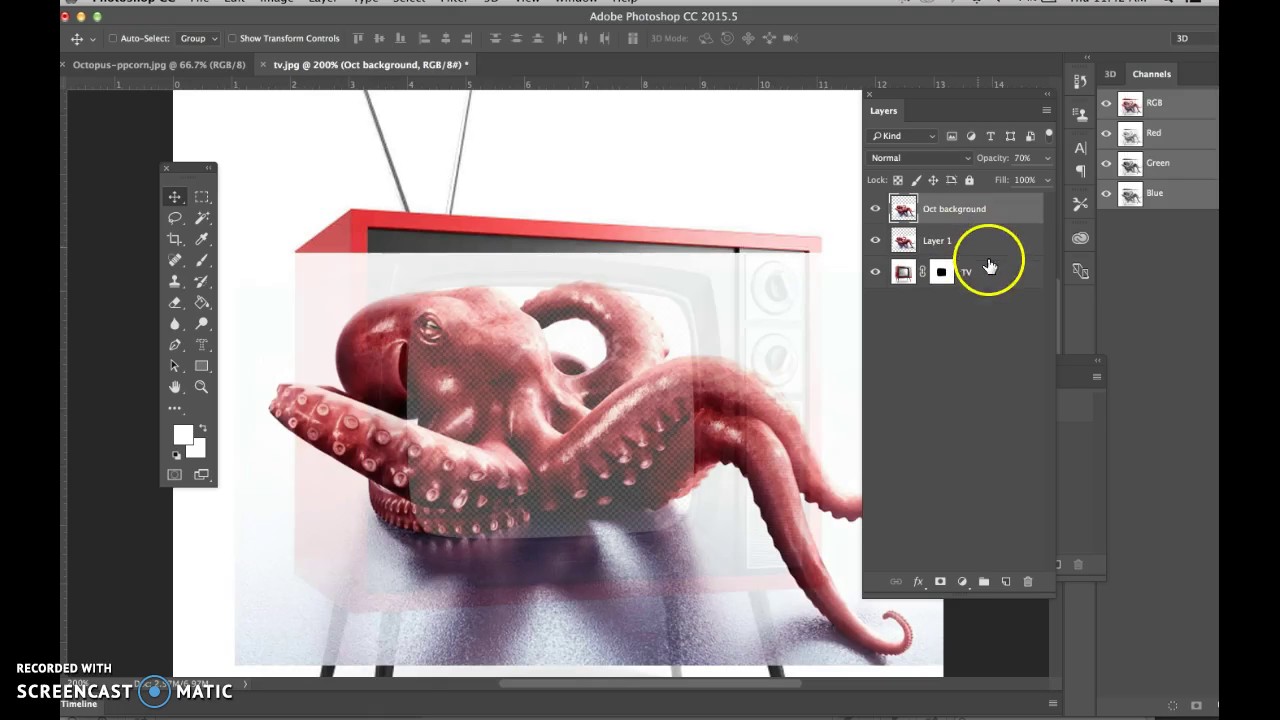Screen dimensions: 1280x720
Task: Open the Auto-Select Group dropdown
Action: [x=198, y=39]
